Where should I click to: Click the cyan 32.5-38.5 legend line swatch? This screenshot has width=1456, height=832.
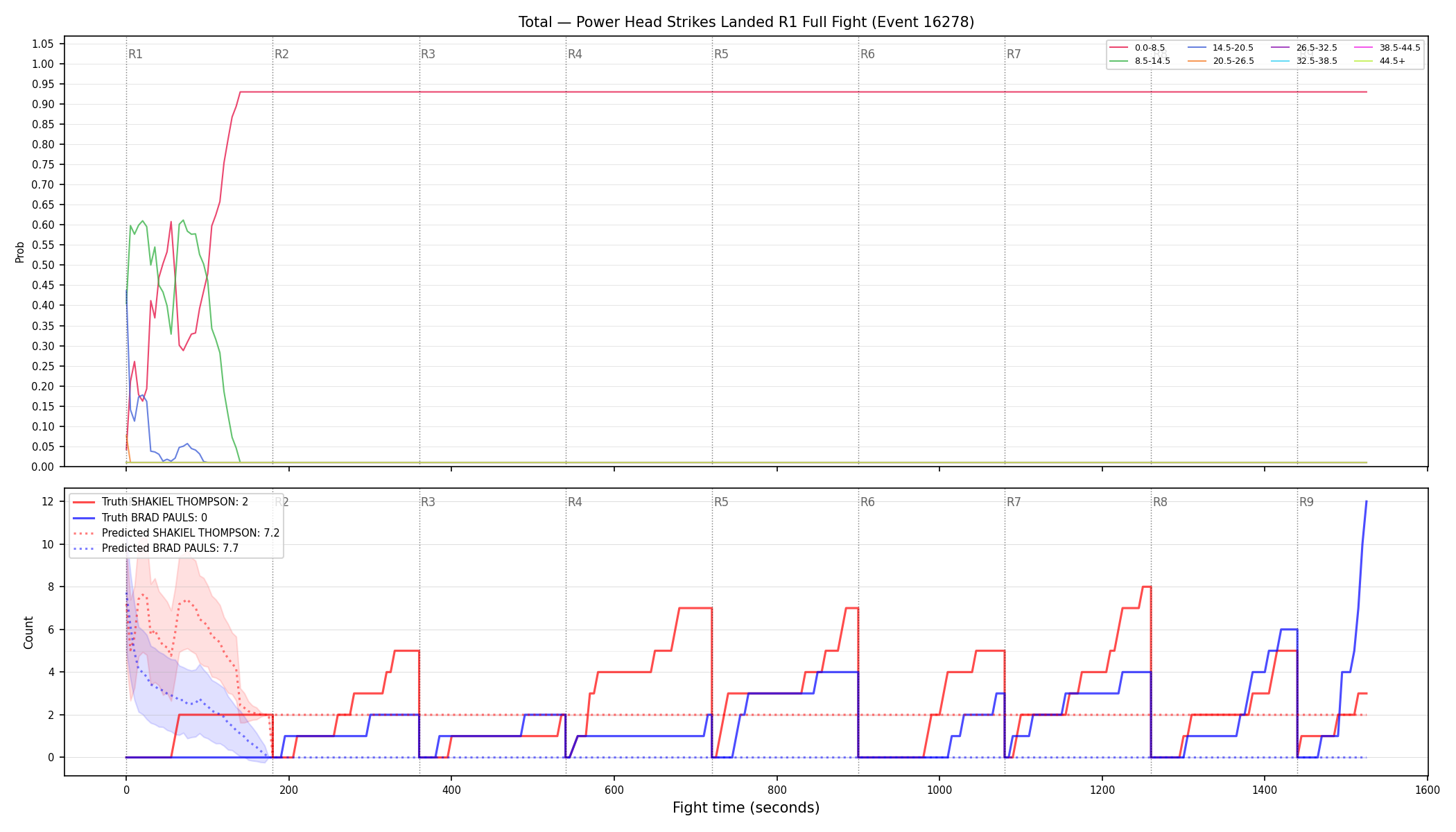1281,61
